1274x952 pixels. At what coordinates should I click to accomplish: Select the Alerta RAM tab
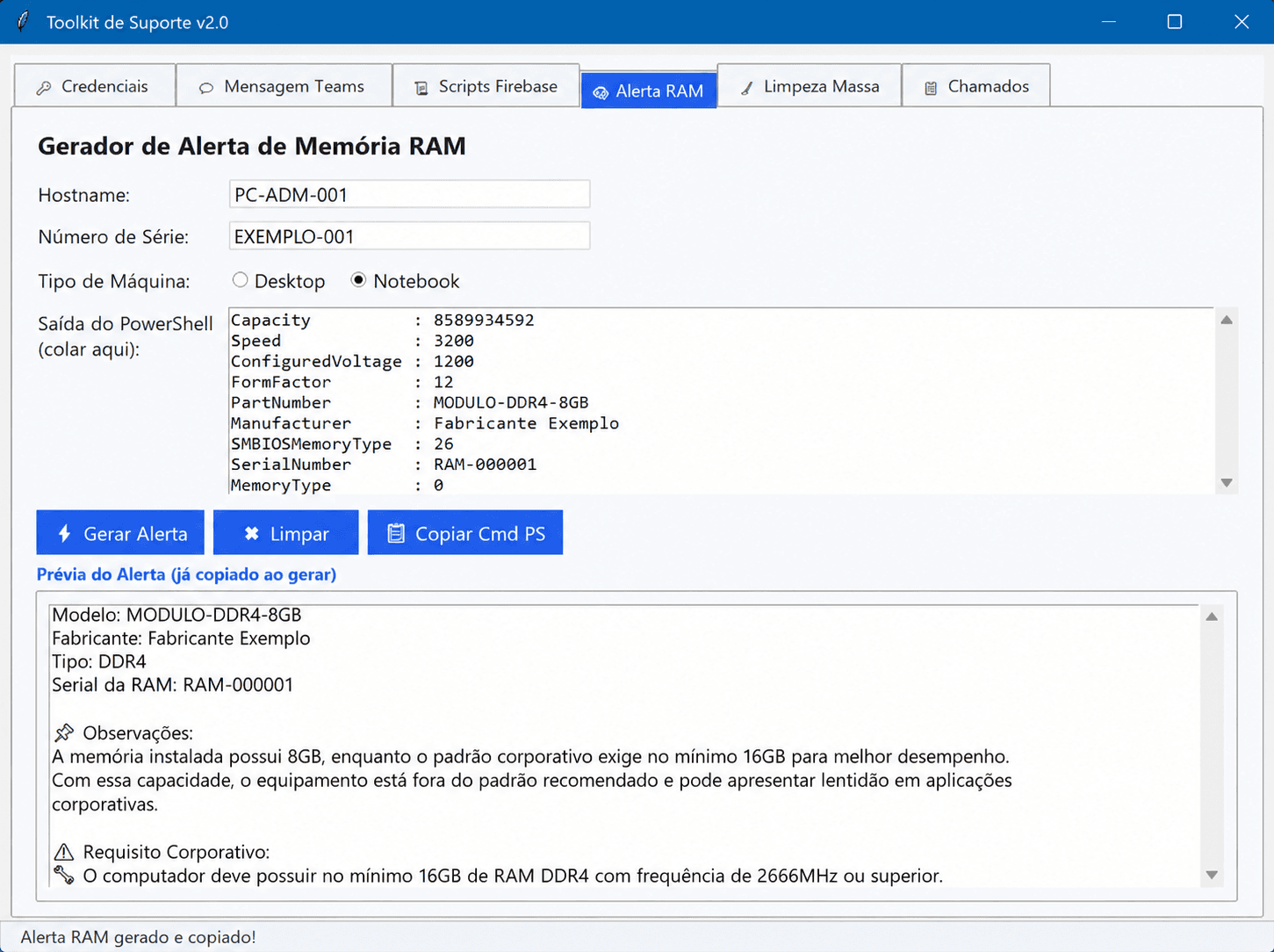(x=649, y=90)
